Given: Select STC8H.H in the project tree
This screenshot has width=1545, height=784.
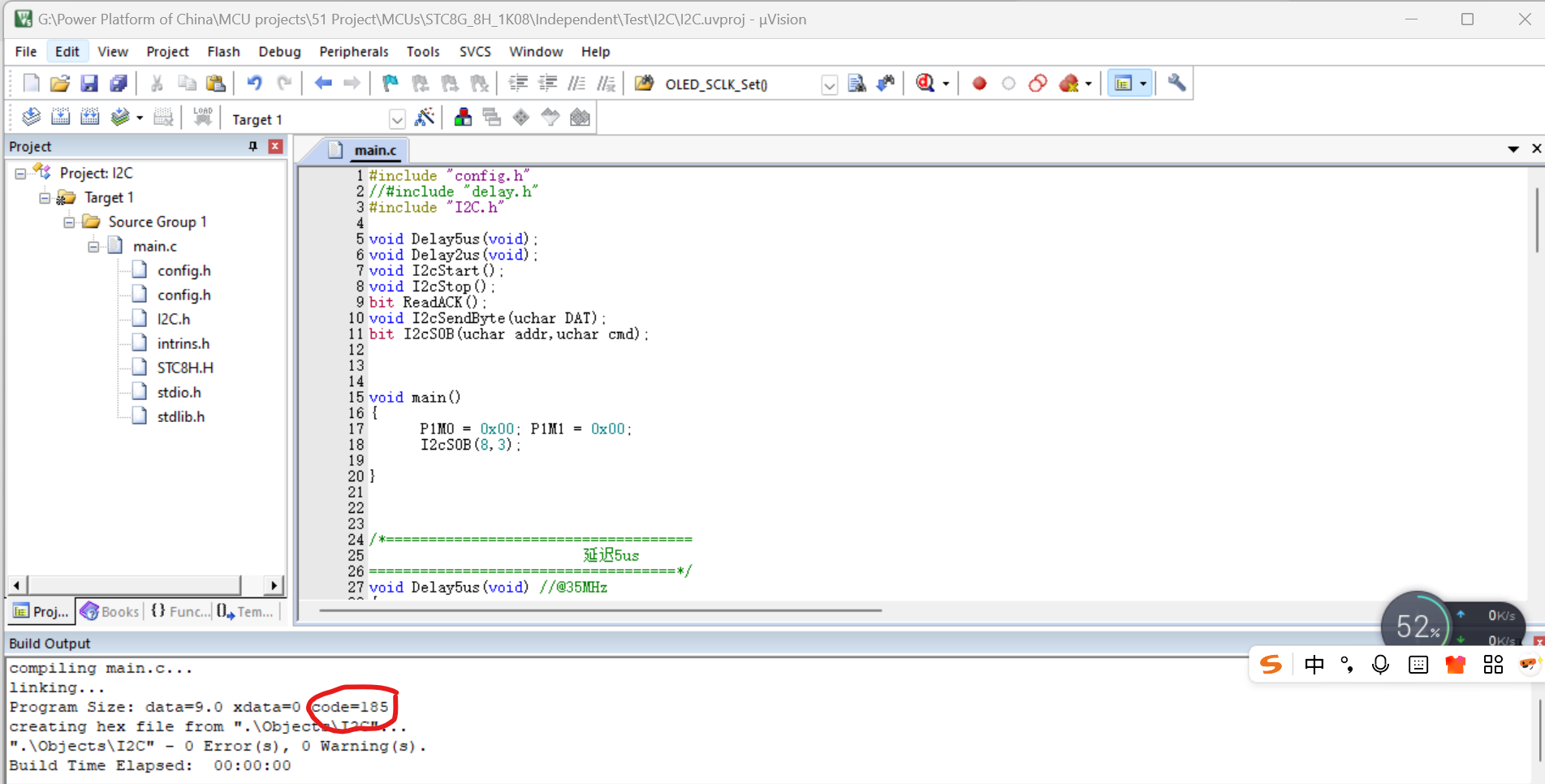Looking at the screenshot, I should click(x=185, y=368).
